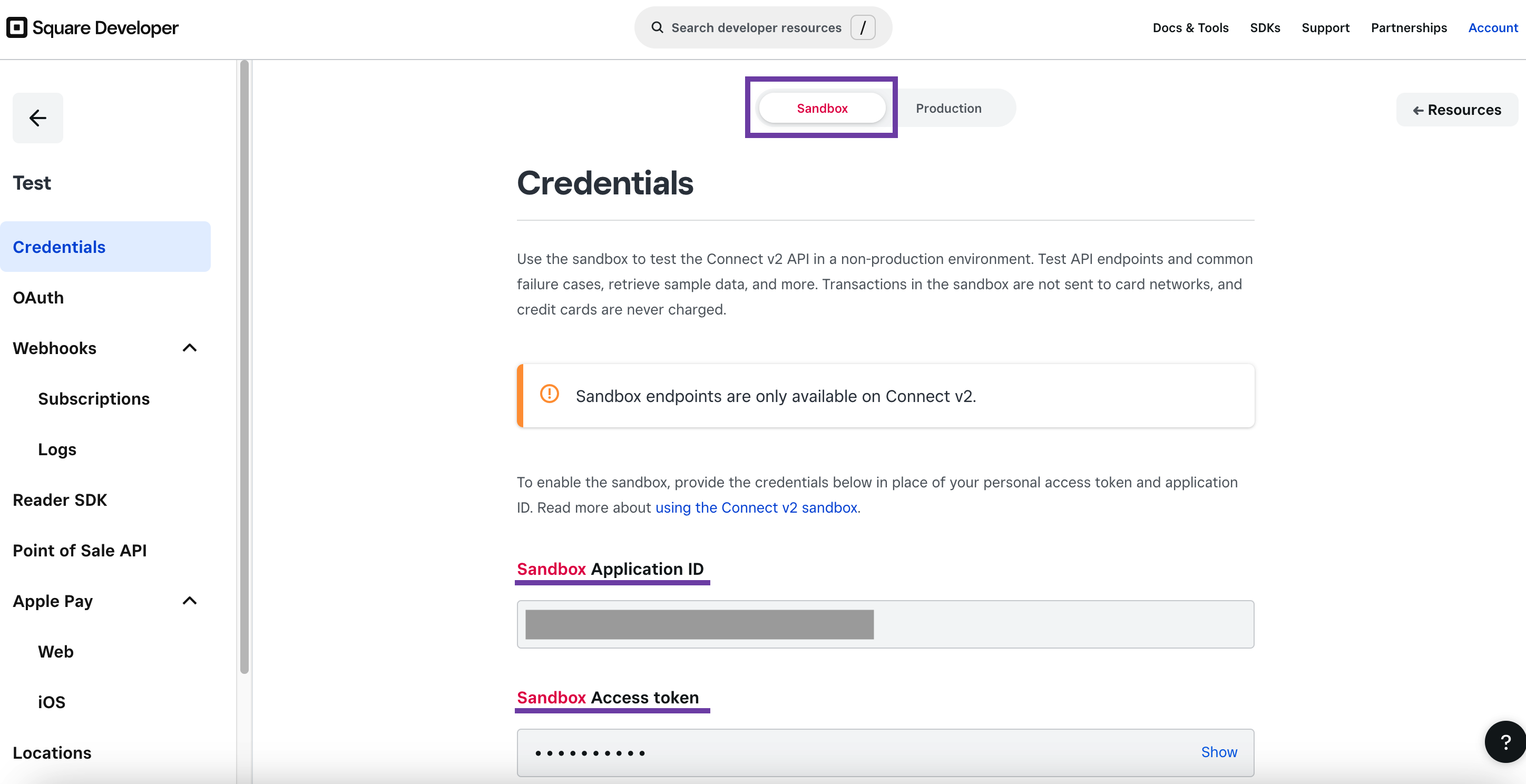Click the left arrow on the Resources button
Screen dimensions: 1526x784
coord(1418,110)
